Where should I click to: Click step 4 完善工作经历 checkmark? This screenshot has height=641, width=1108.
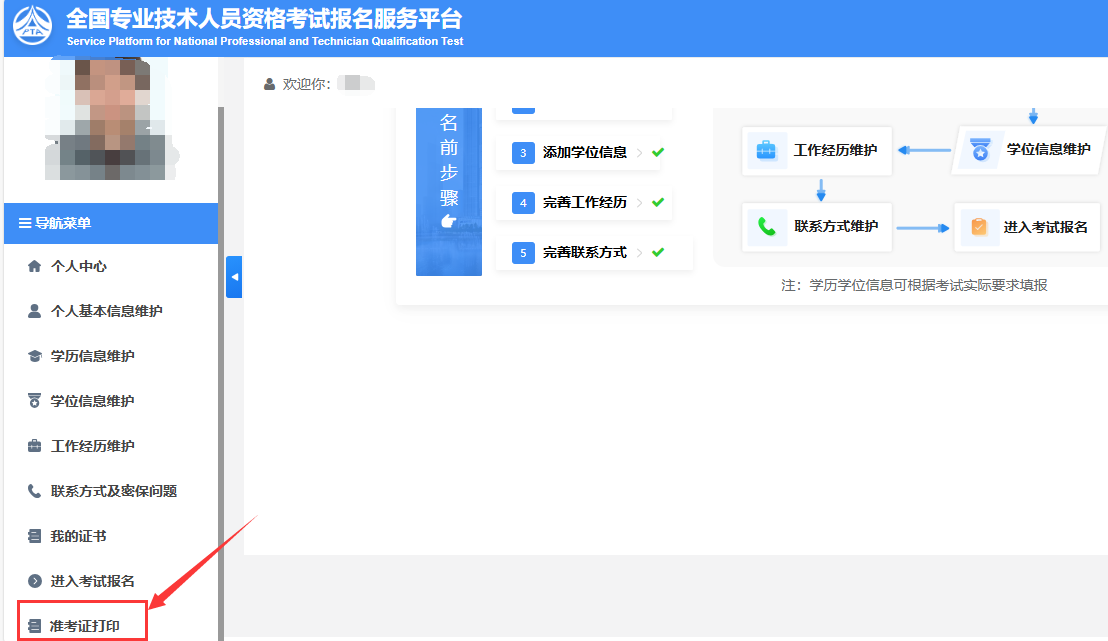coord(657,203)
